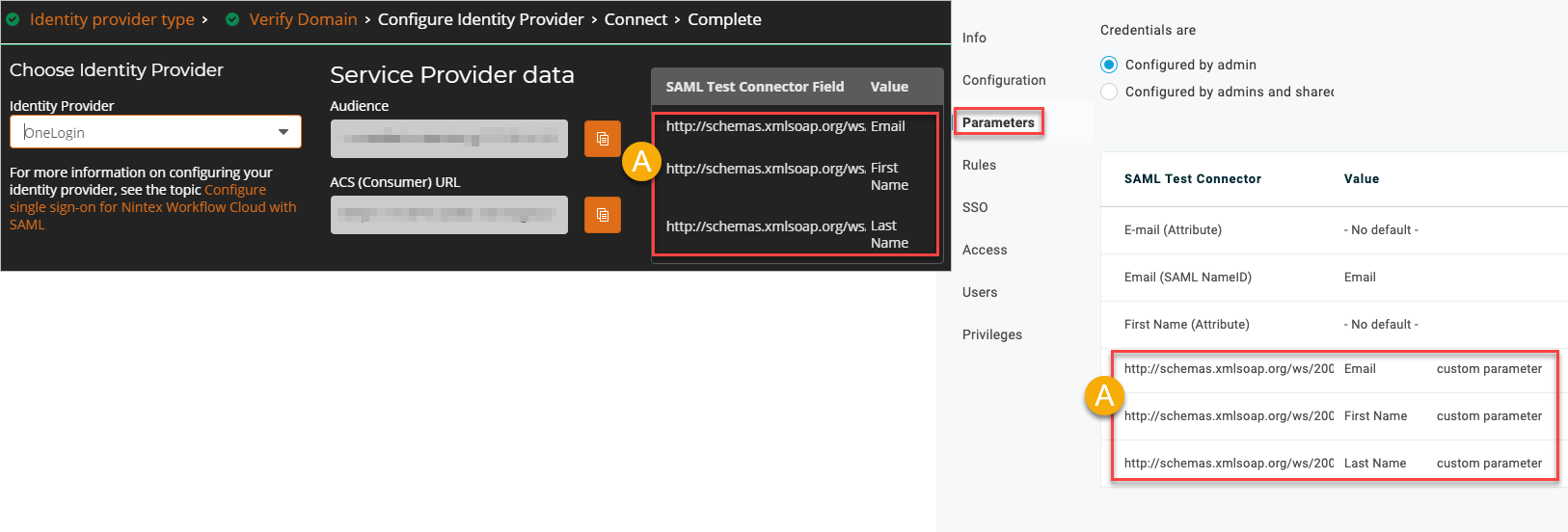Image resolution: width=1568 pixels, height=532 pixels.
Task: Copy the ACS (Consumer) URL value
Action: point(603,215)
